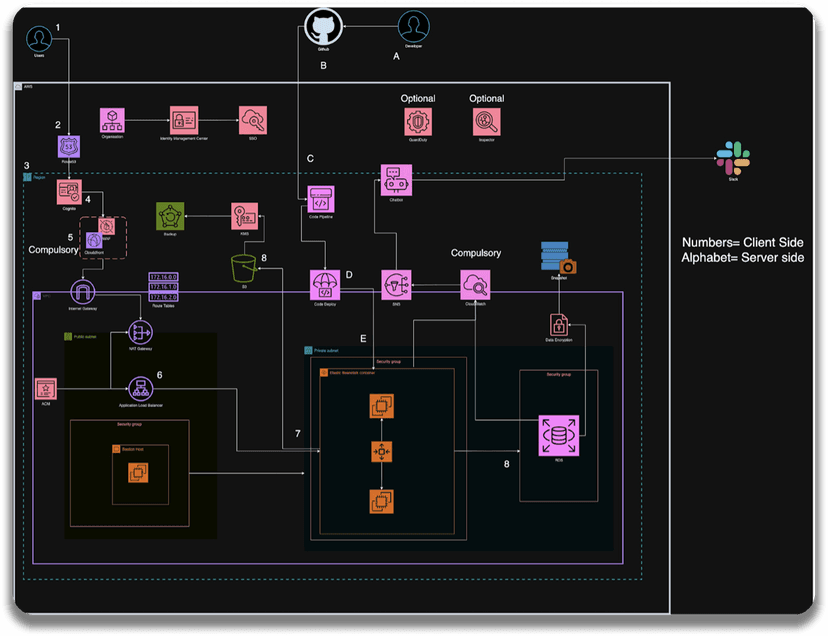Select the Data Encryption lock icon
Screen dimensions: 828x636
[x=559, y=325]
